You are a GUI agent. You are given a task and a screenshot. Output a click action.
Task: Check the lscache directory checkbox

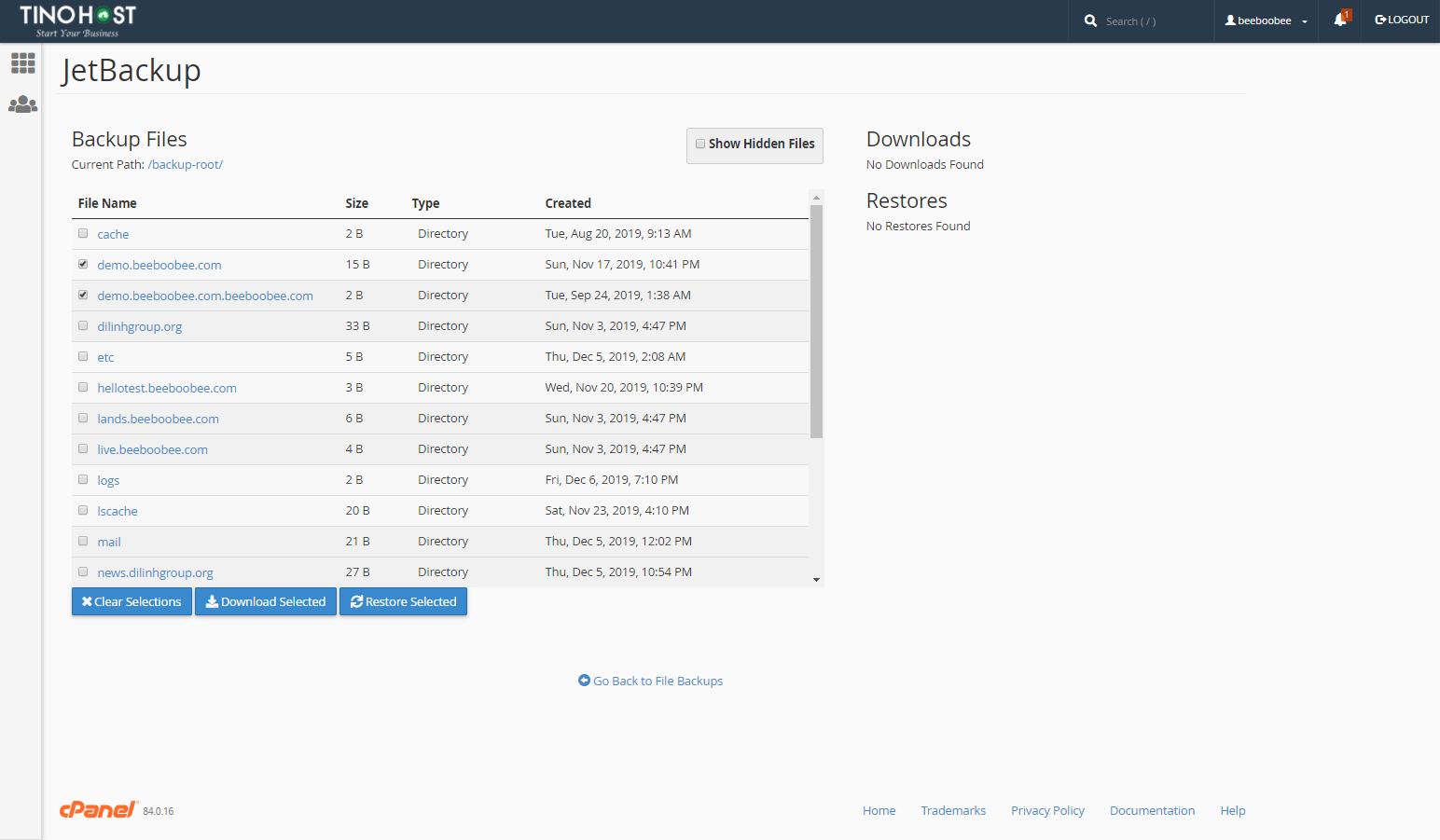(83, 510)
